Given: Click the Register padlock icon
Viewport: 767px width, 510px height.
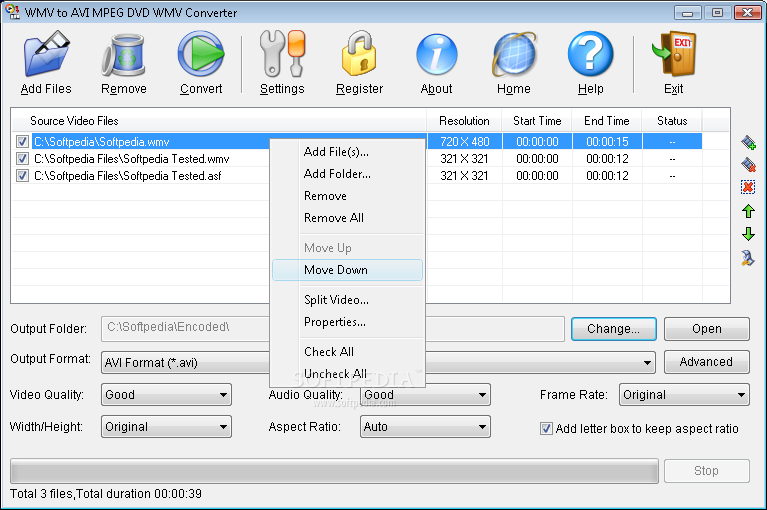Looking at the screenshot, I should [359, 54].
